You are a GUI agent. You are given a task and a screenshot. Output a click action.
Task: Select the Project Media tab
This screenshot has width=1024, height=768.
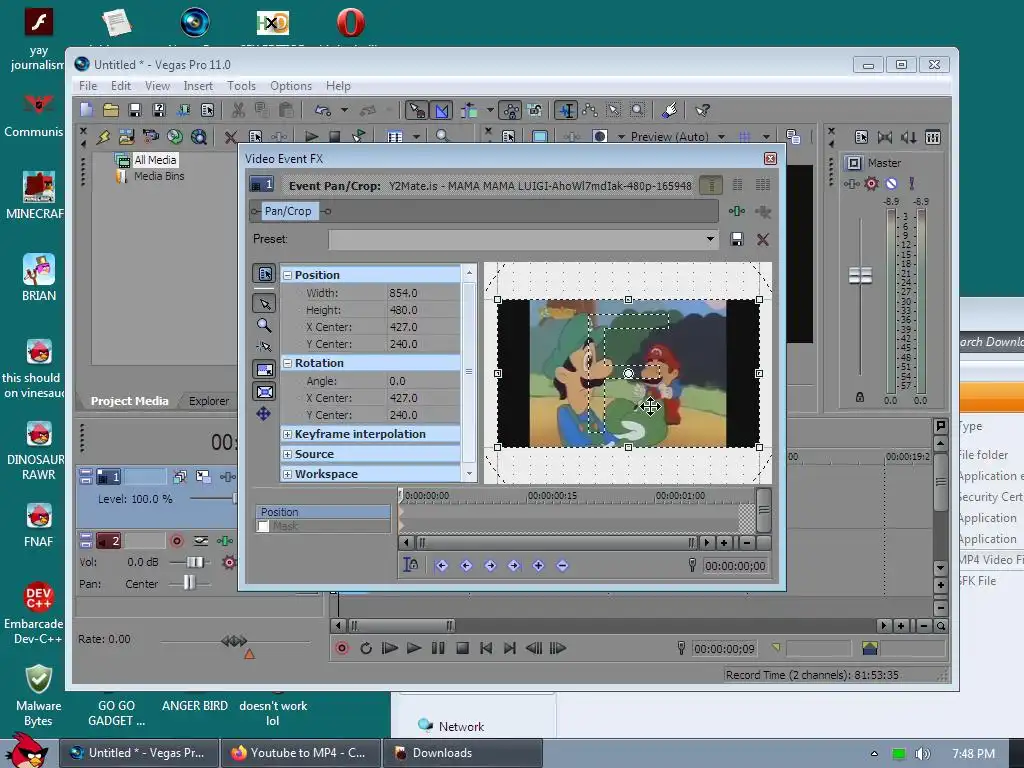point(129,401)
